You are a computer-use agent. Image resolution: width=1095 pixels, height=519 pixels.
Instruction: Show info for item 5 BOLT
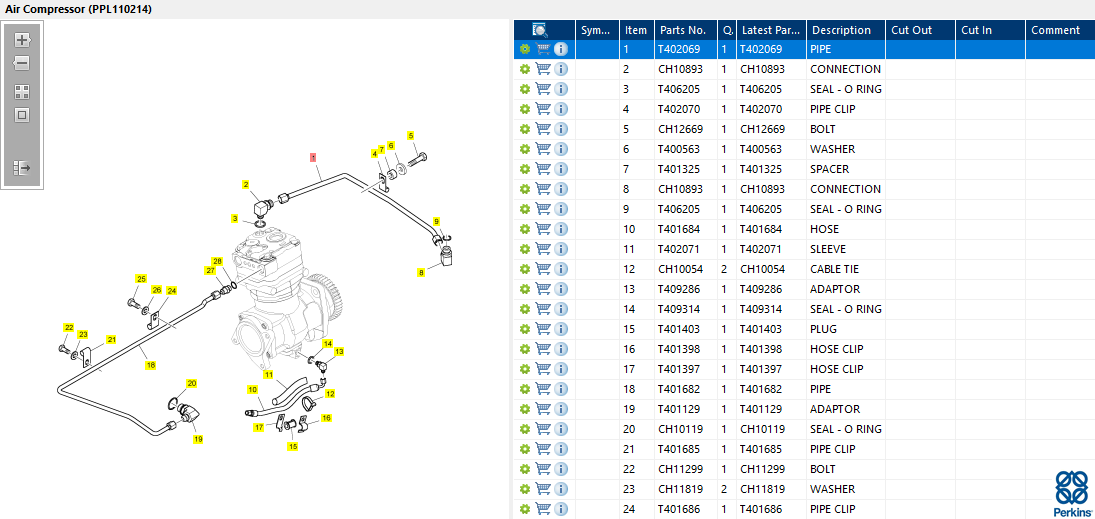(x=561, y=129)
